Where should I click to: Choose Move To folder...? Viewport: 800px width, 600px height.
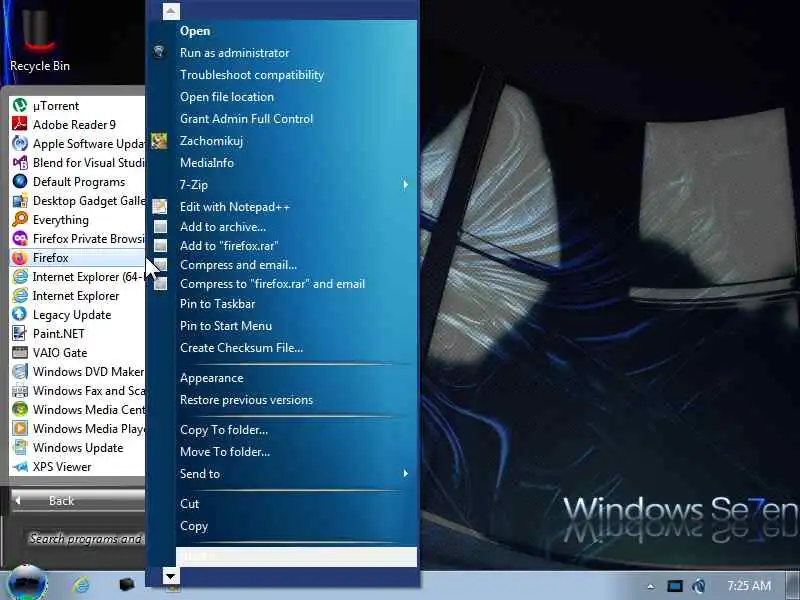[x=225, y=452]
